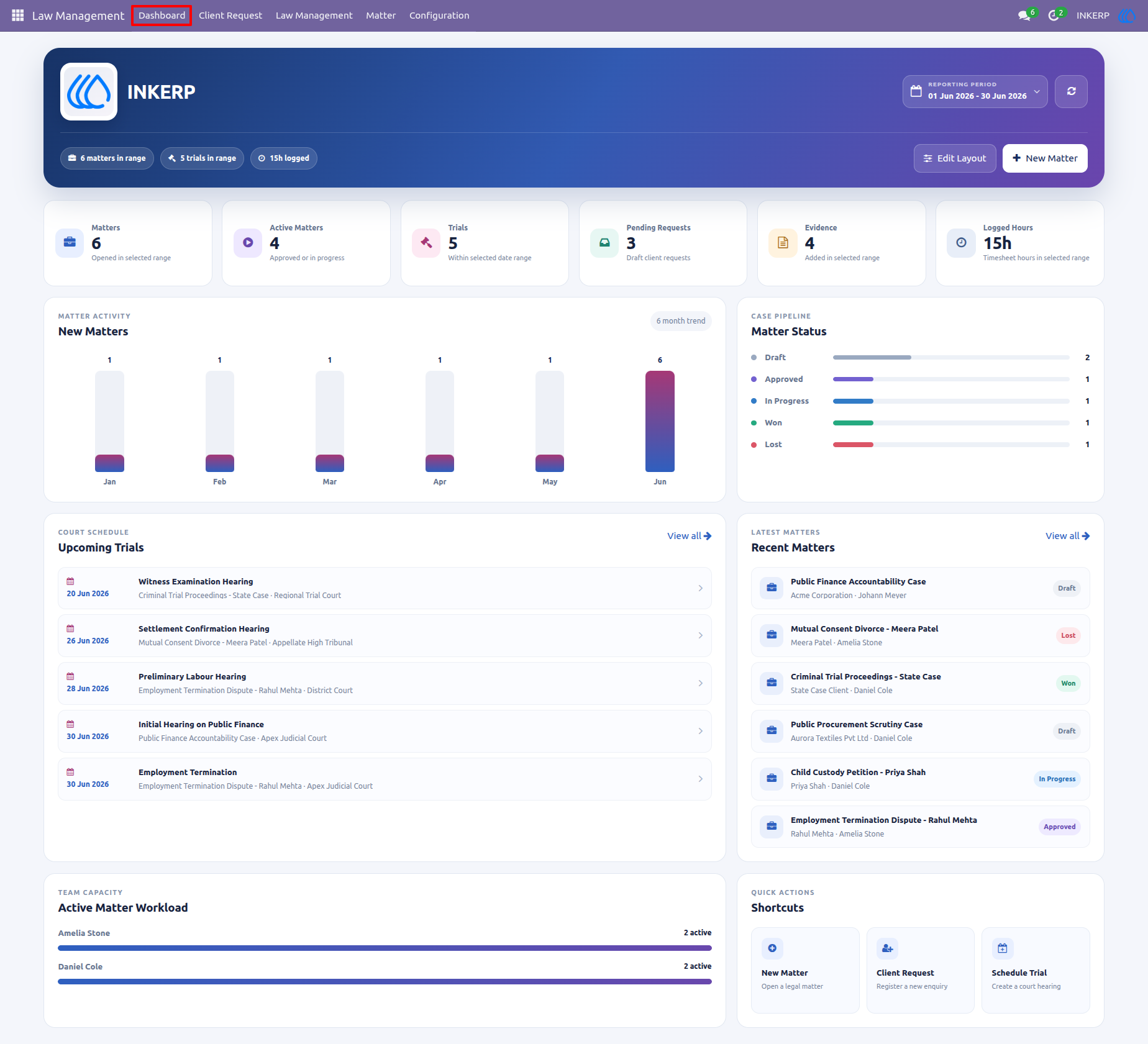Open the Configuration menu
The width and height of the screenshot is (1148, 1044).
pyautogui.click(x=439, y=16)
